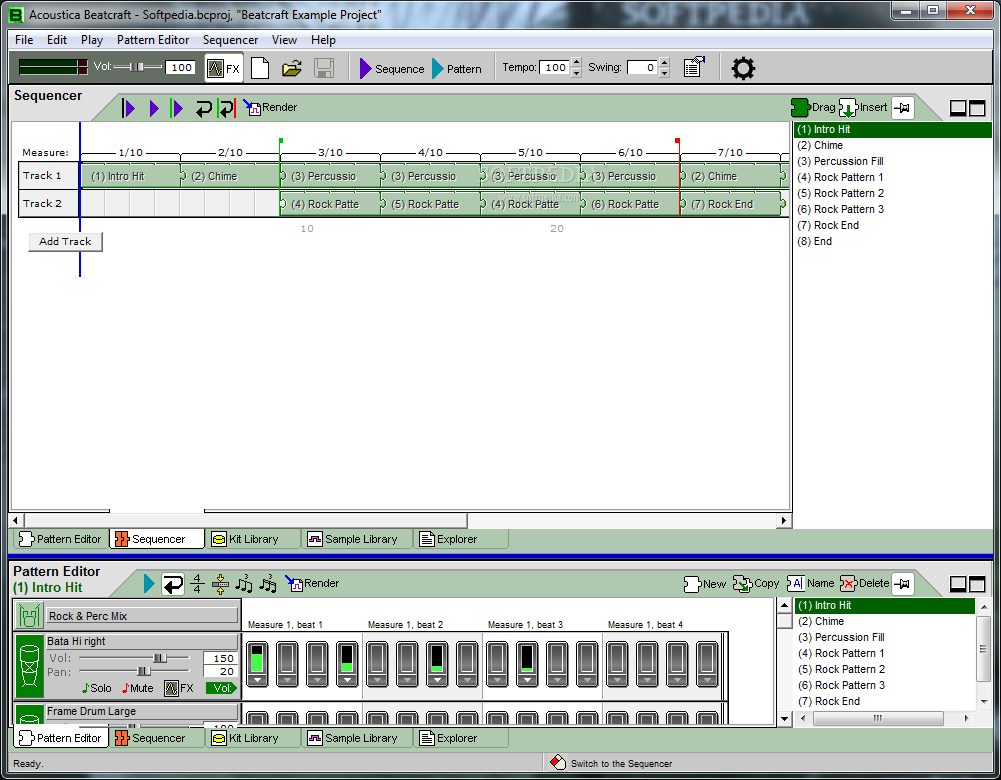Image resolution: width=1001 pixels, height=780 pixels.
Task: Open the View menu
Action: (x=284, y=40)
